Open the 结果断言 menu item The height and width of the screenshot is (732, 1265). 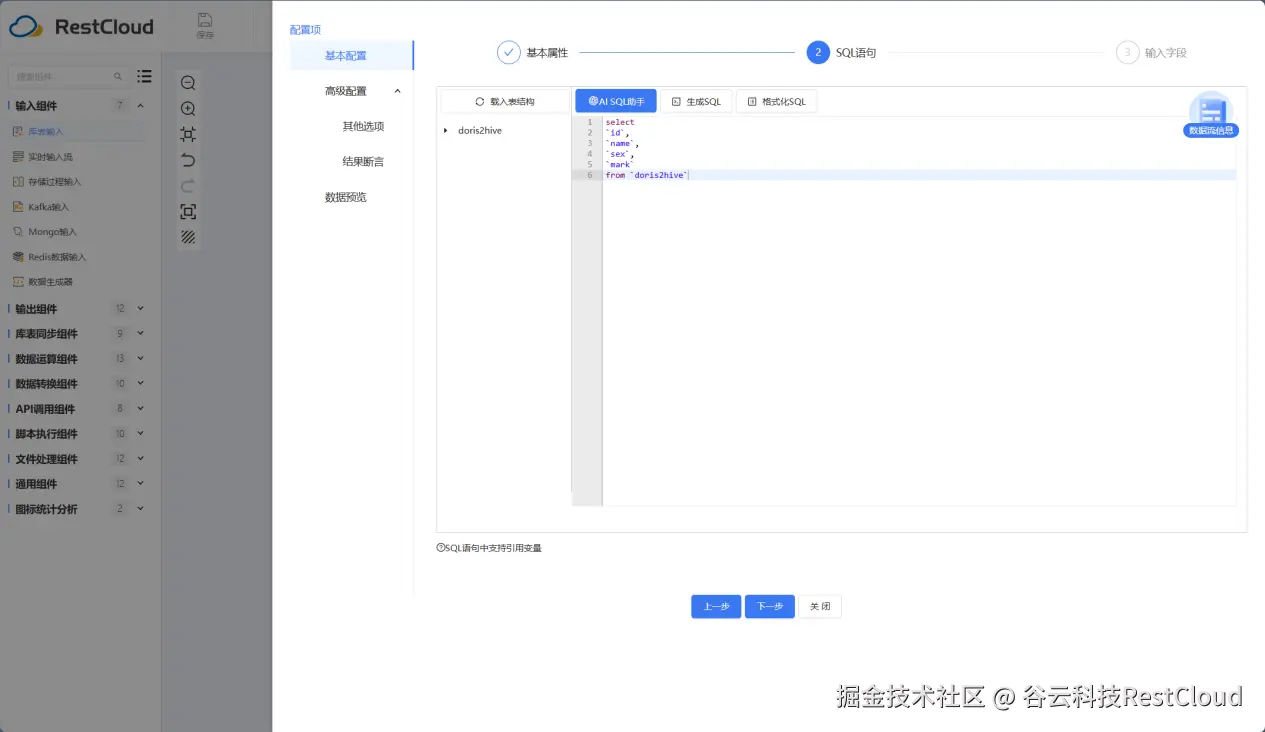363,161
